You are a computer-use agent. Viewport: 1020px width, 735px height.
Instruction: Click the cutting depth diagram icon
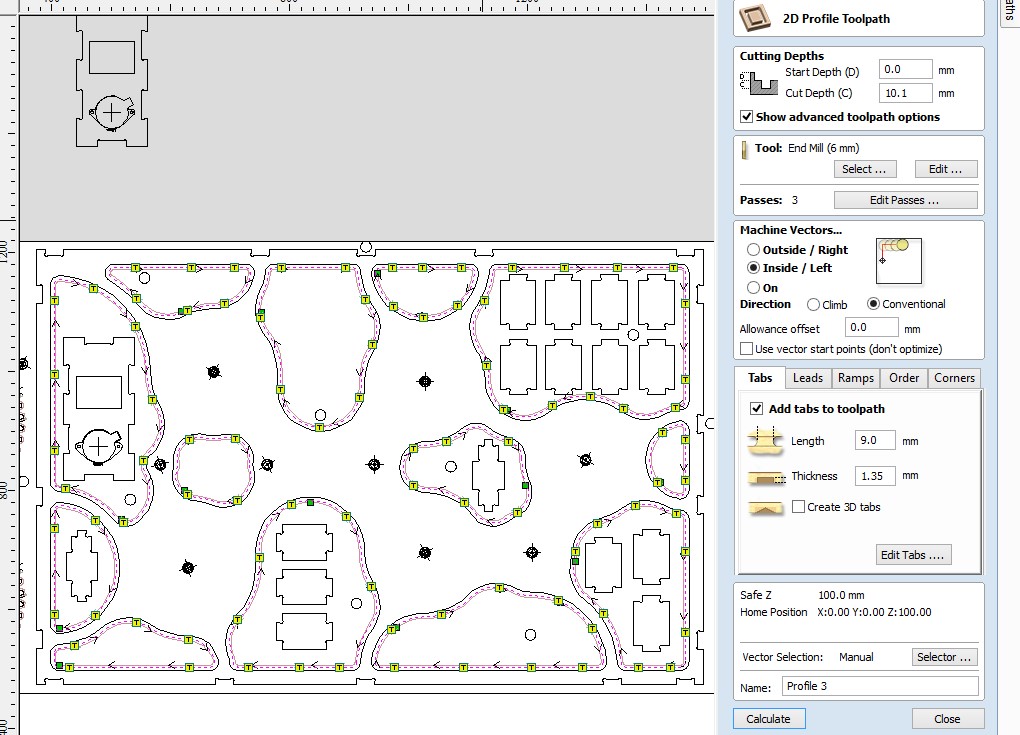tap(759, 83)
